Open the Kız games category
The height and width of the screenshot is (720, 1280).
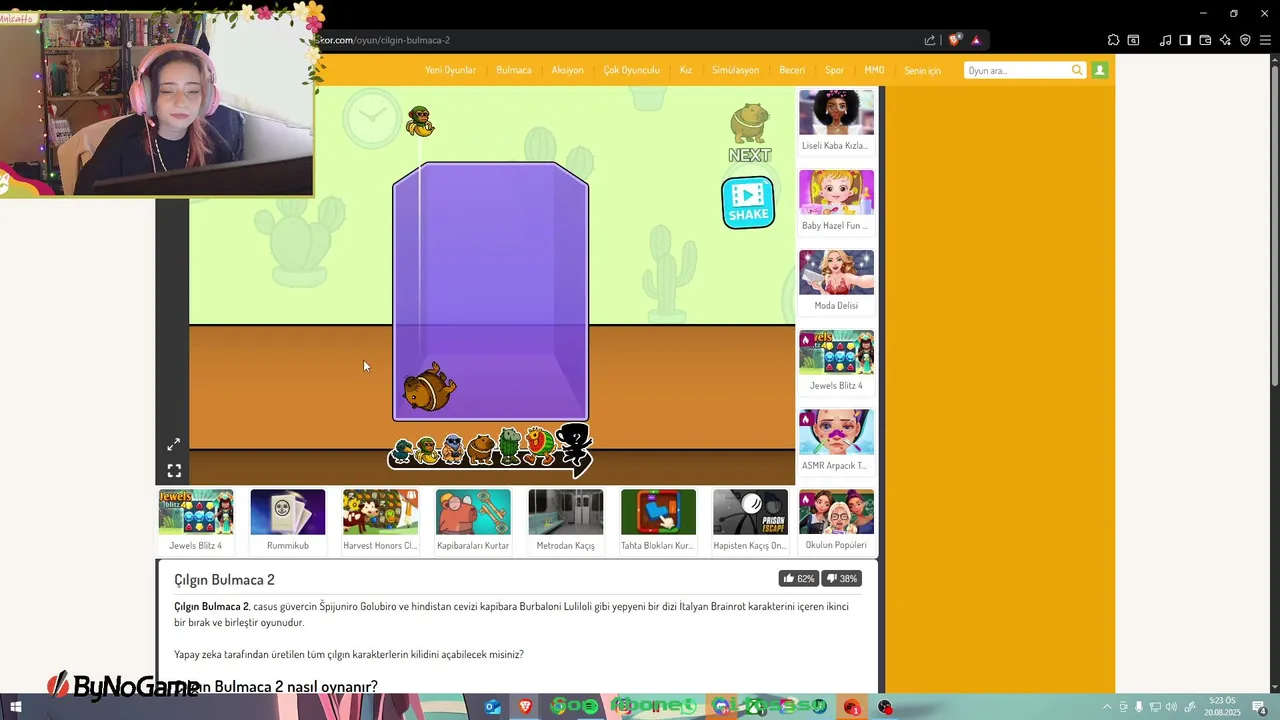pyautogui.click(x=686, y=70)
